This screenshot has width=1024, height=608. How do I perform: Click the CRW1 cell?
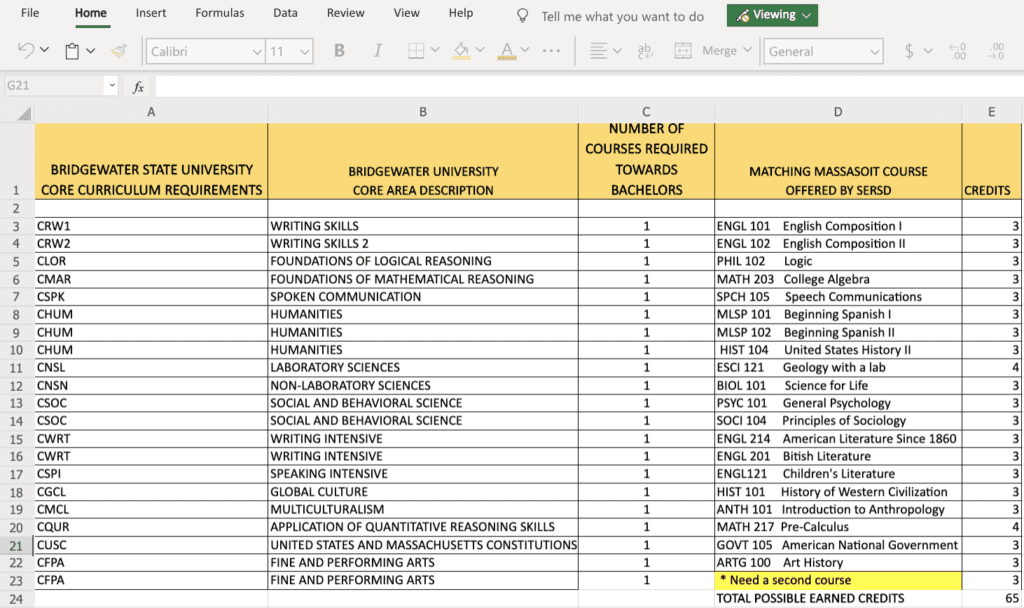[x=151, y=226]
